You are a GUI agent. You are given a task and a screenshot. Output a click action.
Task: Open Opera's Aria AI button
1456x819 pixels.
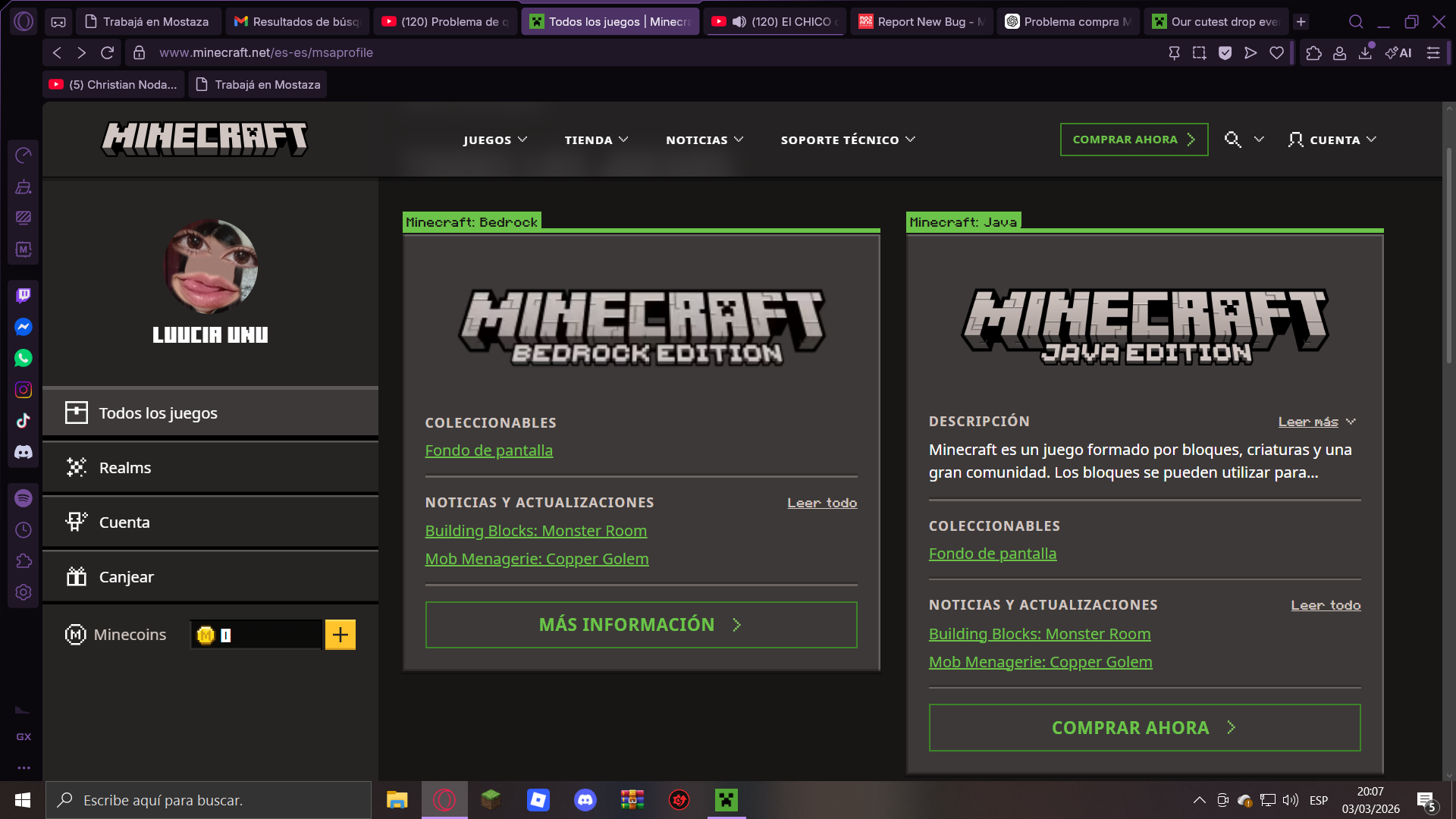[x=1399, y=52]
